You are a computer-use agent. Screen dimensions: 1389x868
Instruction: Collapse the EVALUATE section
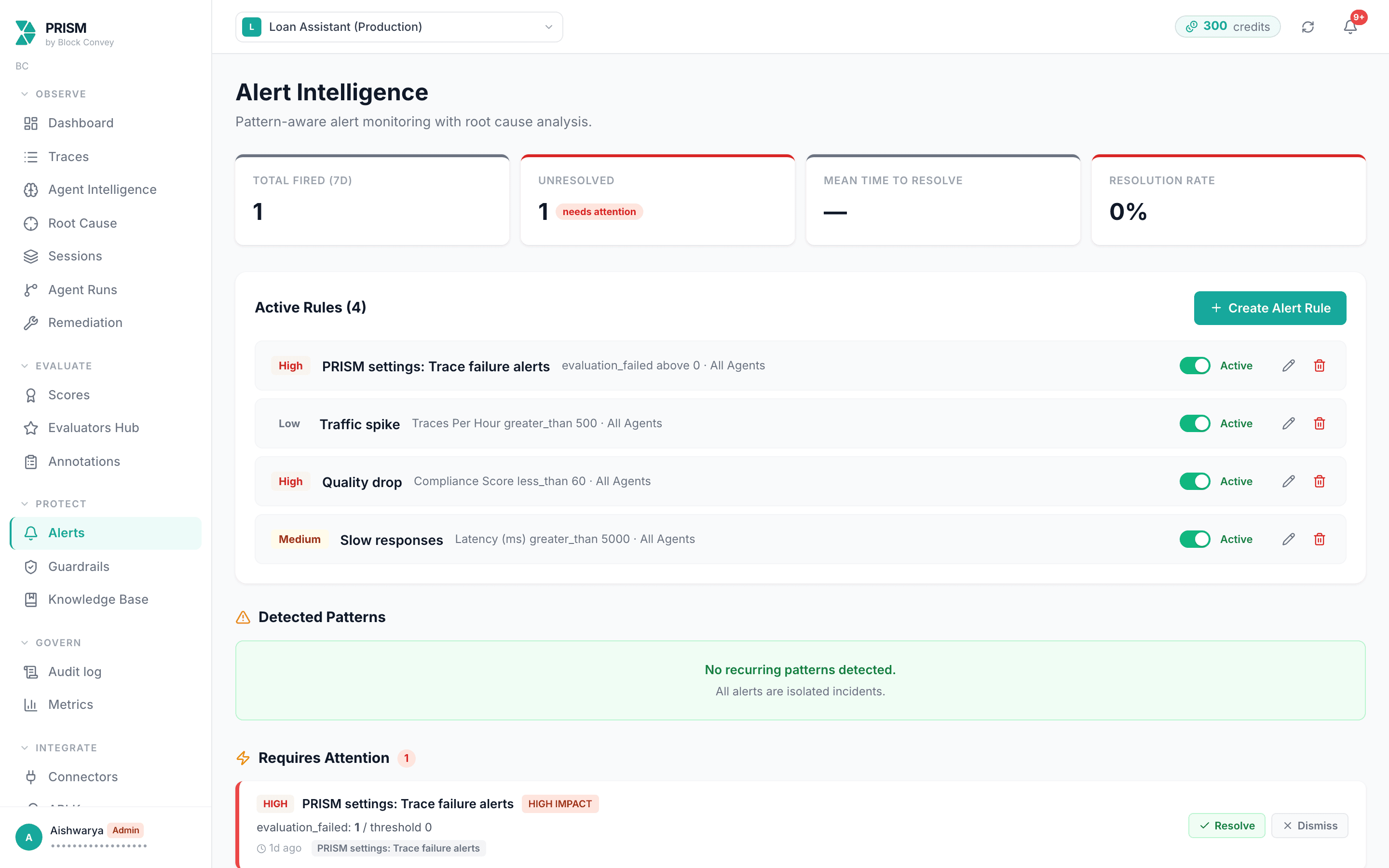coord(56,366)
